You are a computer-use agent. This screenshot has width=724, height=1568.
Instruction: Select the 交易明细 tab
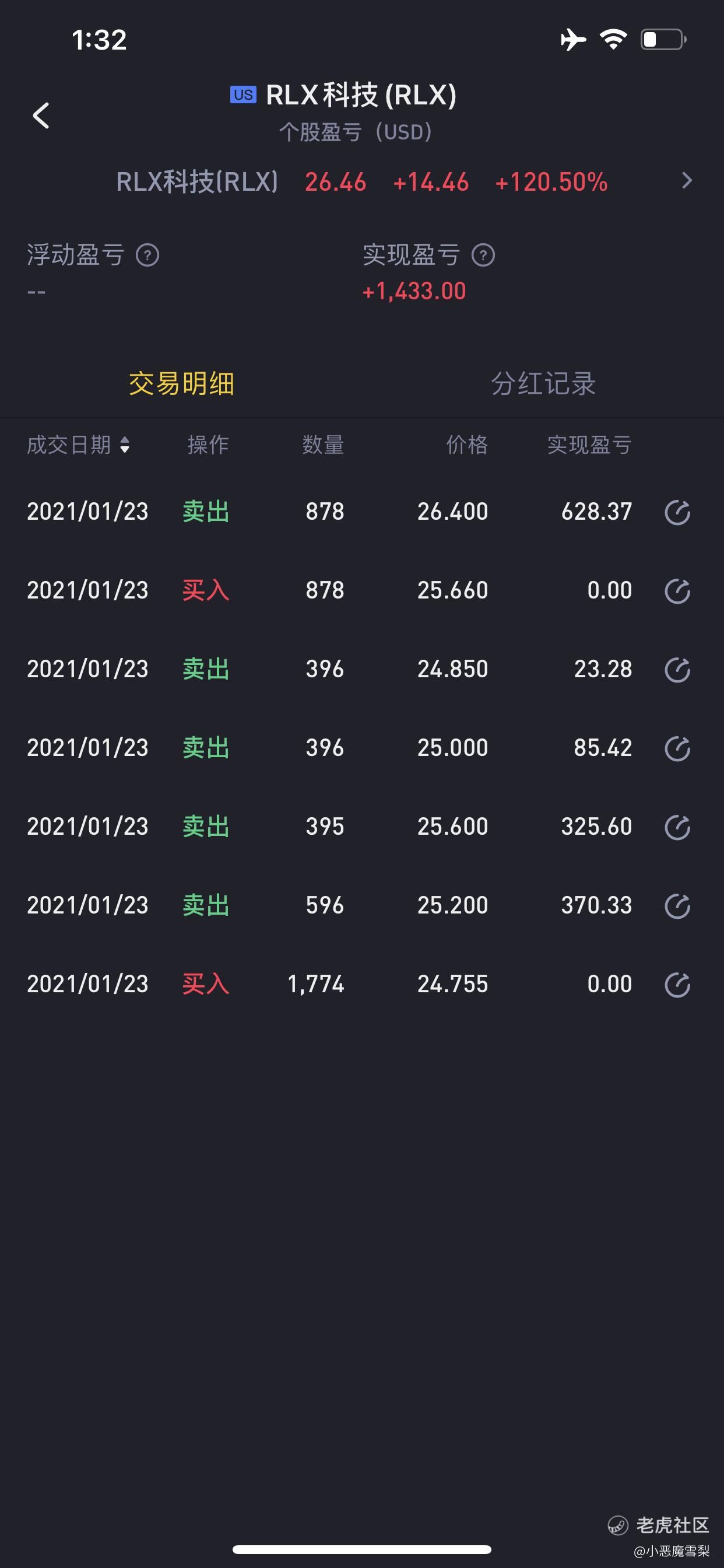[x=181, y=383]
